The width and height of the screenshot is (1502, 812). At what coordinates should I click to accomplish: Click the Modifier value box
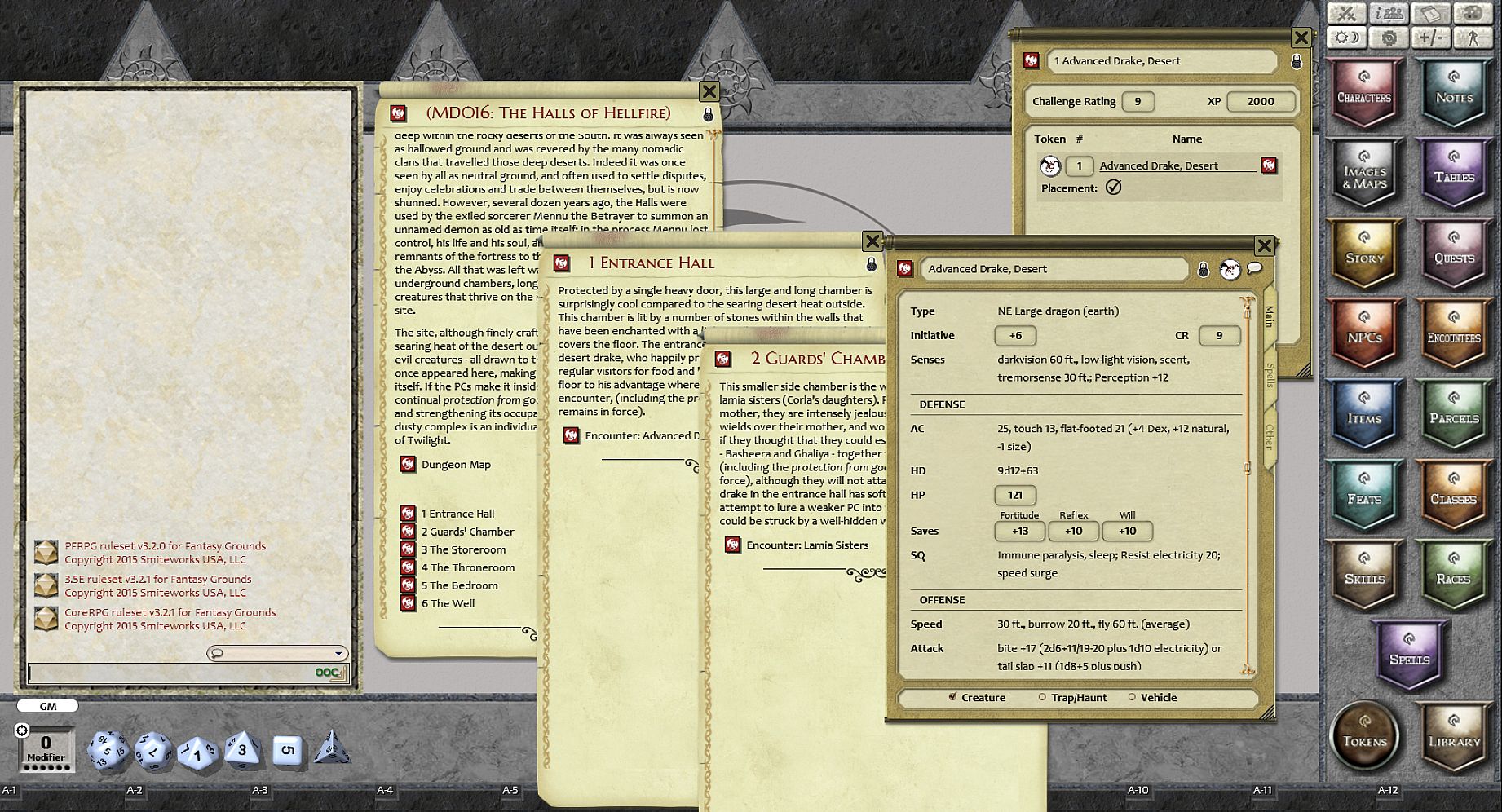click(x=46, y=748)
